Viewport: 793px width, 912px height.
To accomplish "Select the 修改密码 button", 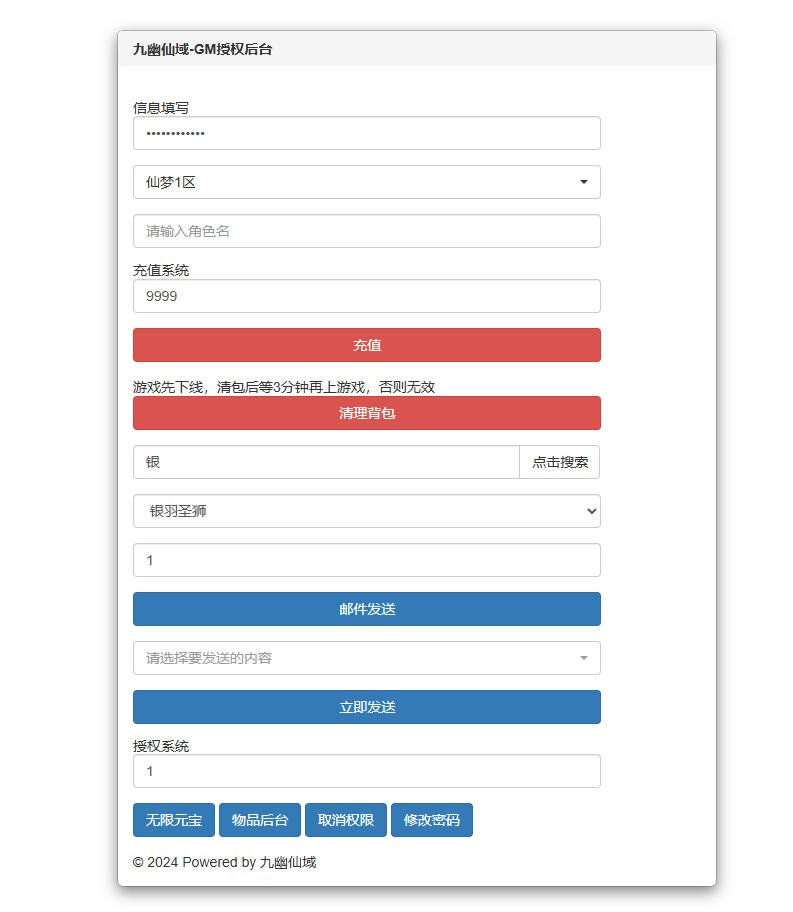I will pyautogui.click(x=432, y=820).
